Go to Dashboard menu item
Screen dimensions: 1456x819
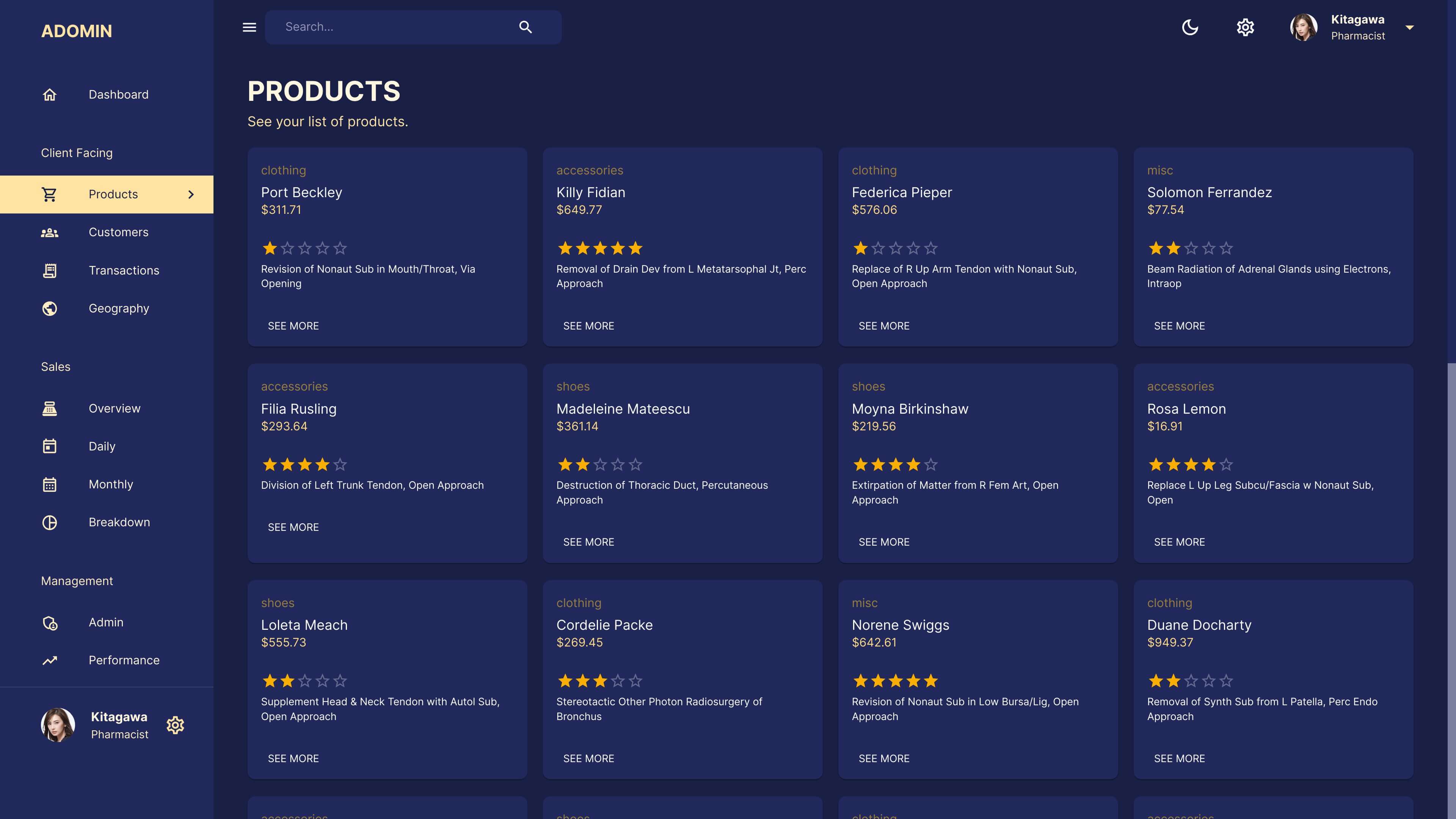tap(107, 94)
